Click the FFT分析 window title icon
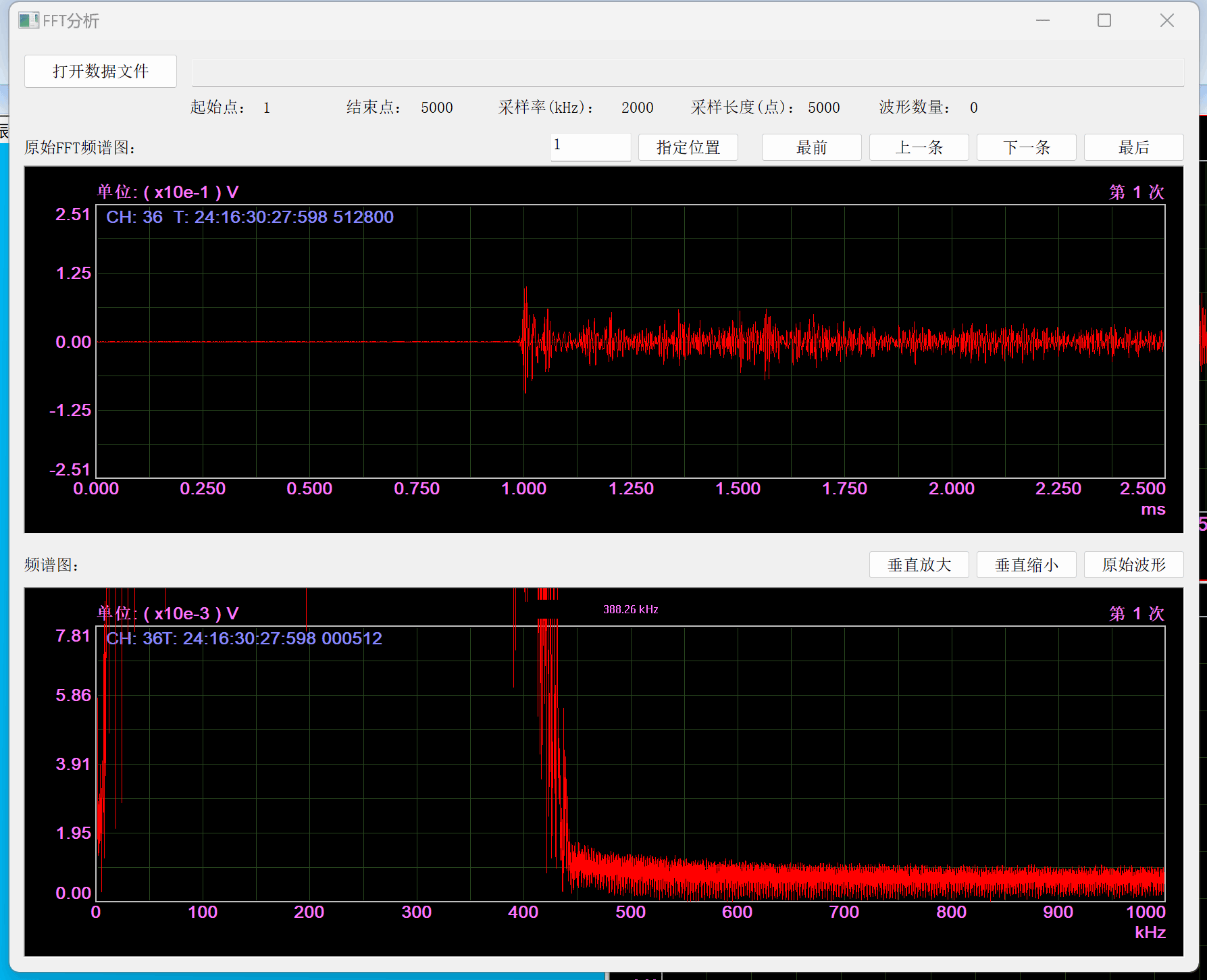The image size is (1207, 980). click(28, 20)
